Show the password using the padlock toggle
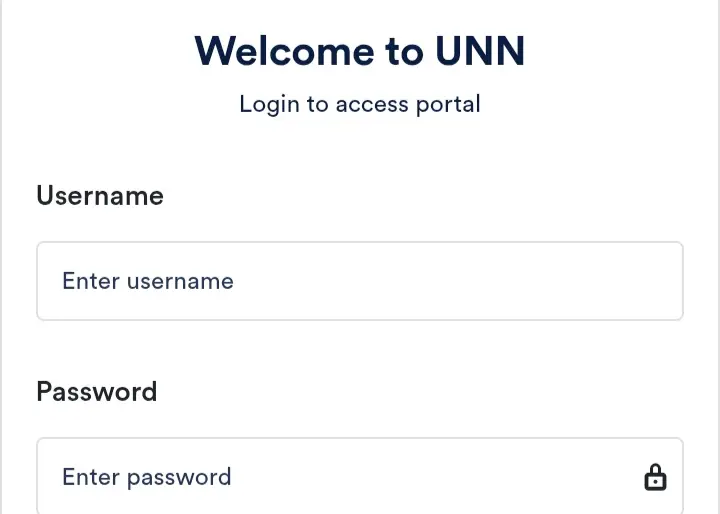This screenshot has width=720, height=514. [655, 478]
